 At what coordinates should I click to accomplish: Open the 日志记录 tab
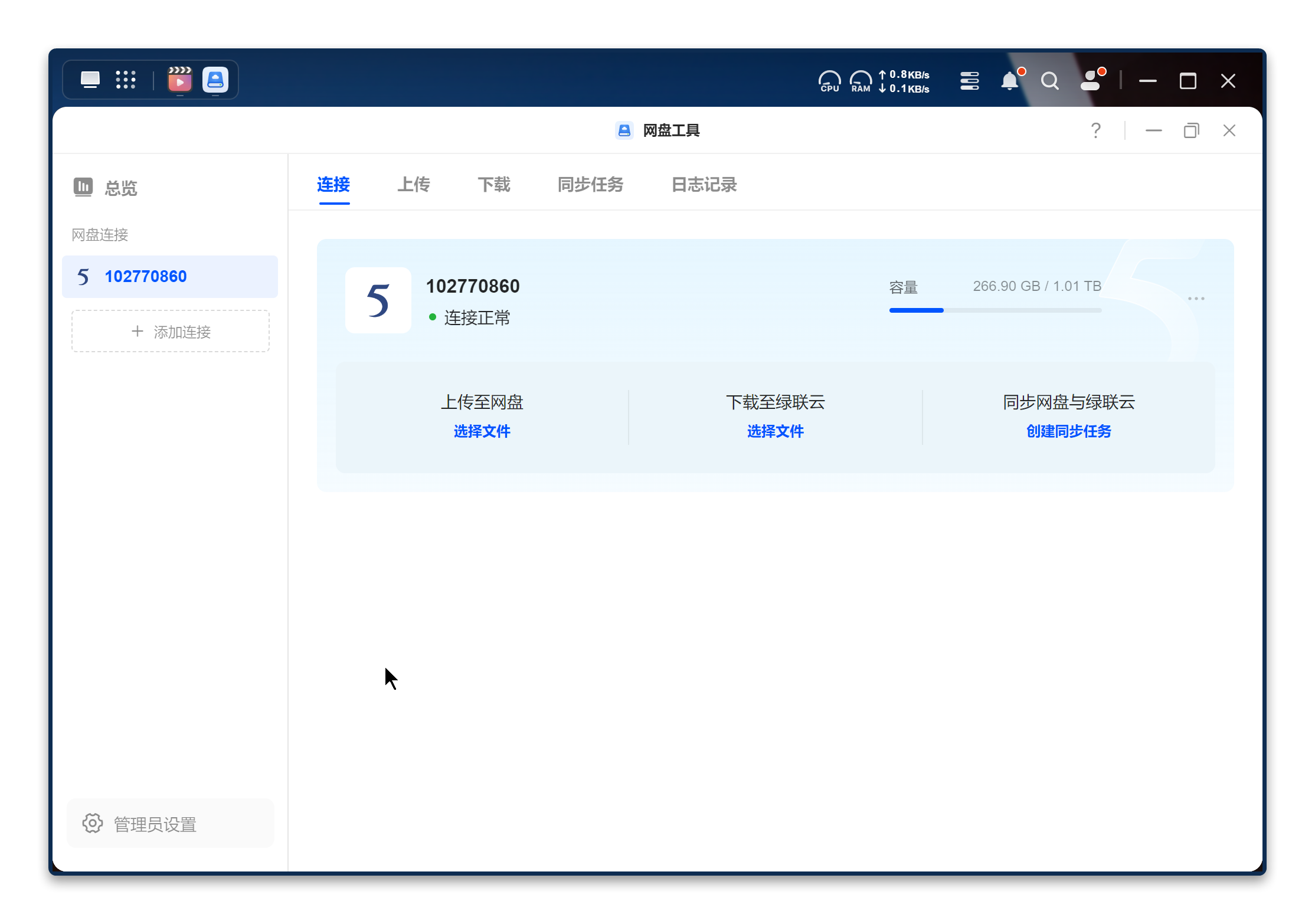coord(704,185)
